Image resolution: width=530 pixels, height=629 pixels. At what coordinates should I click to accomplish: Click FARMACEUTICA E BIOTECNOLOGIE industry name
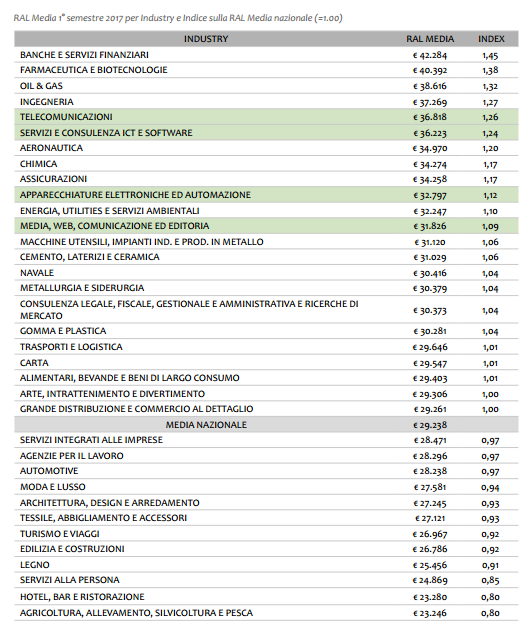tap(93, 70)
